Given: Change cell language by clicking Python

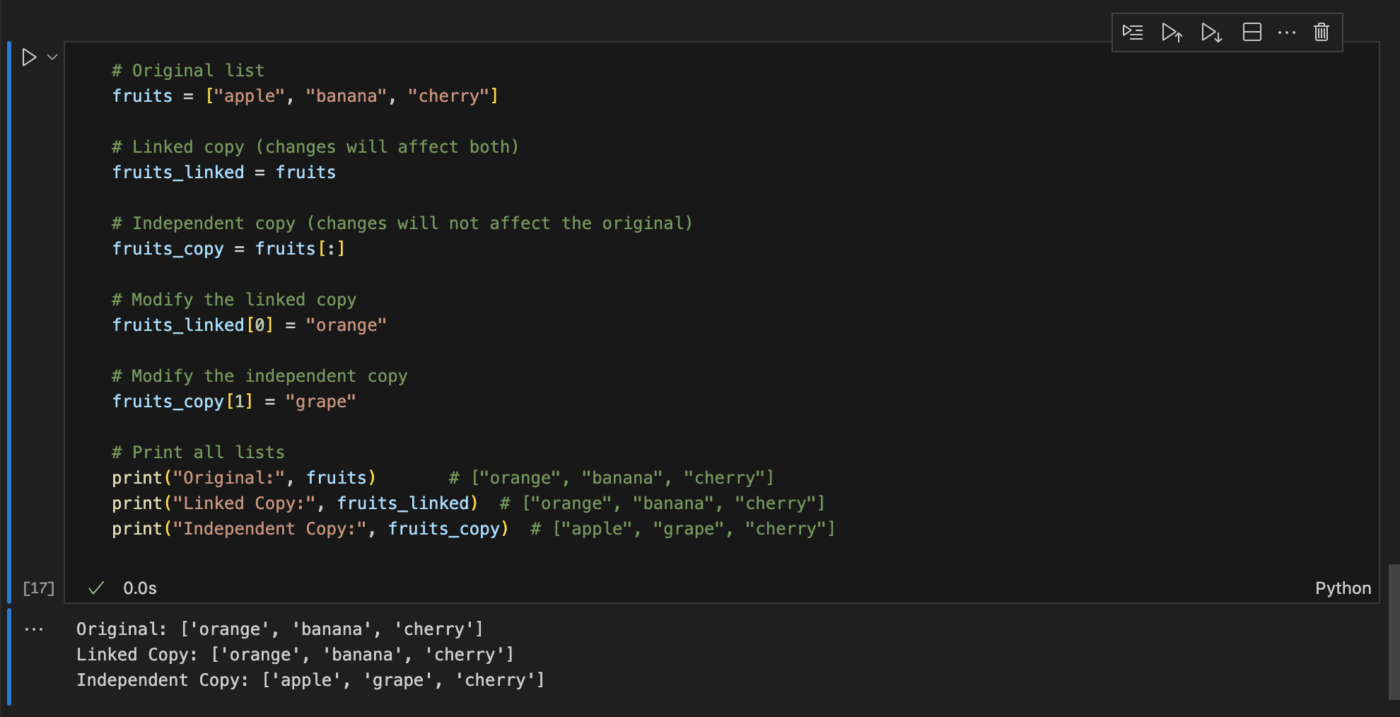Looking at the screenshot, I should click(1342, 588).
